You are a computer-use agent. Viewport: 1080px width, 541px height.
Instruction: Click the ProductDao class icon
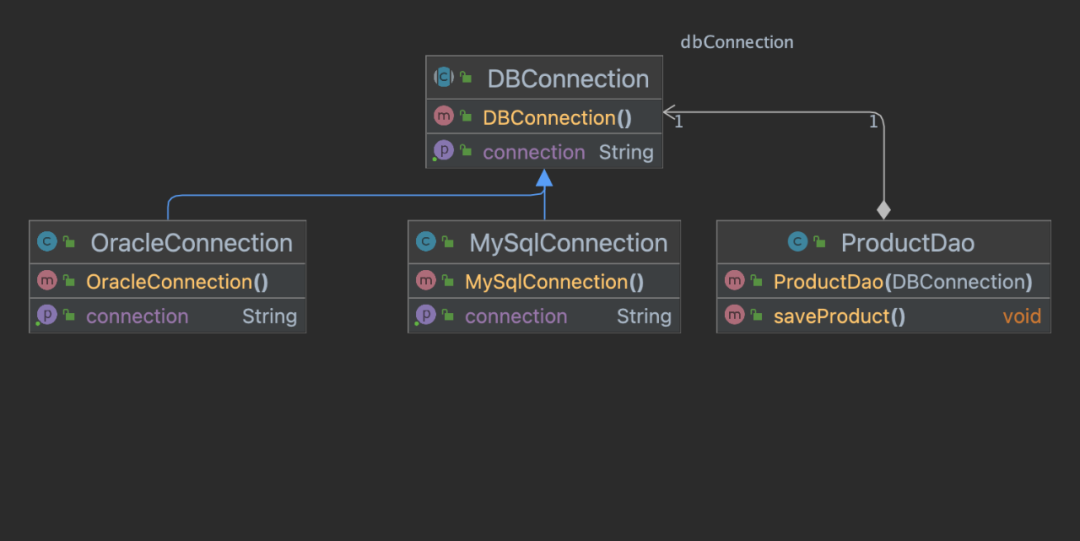[x=798, y=241]
